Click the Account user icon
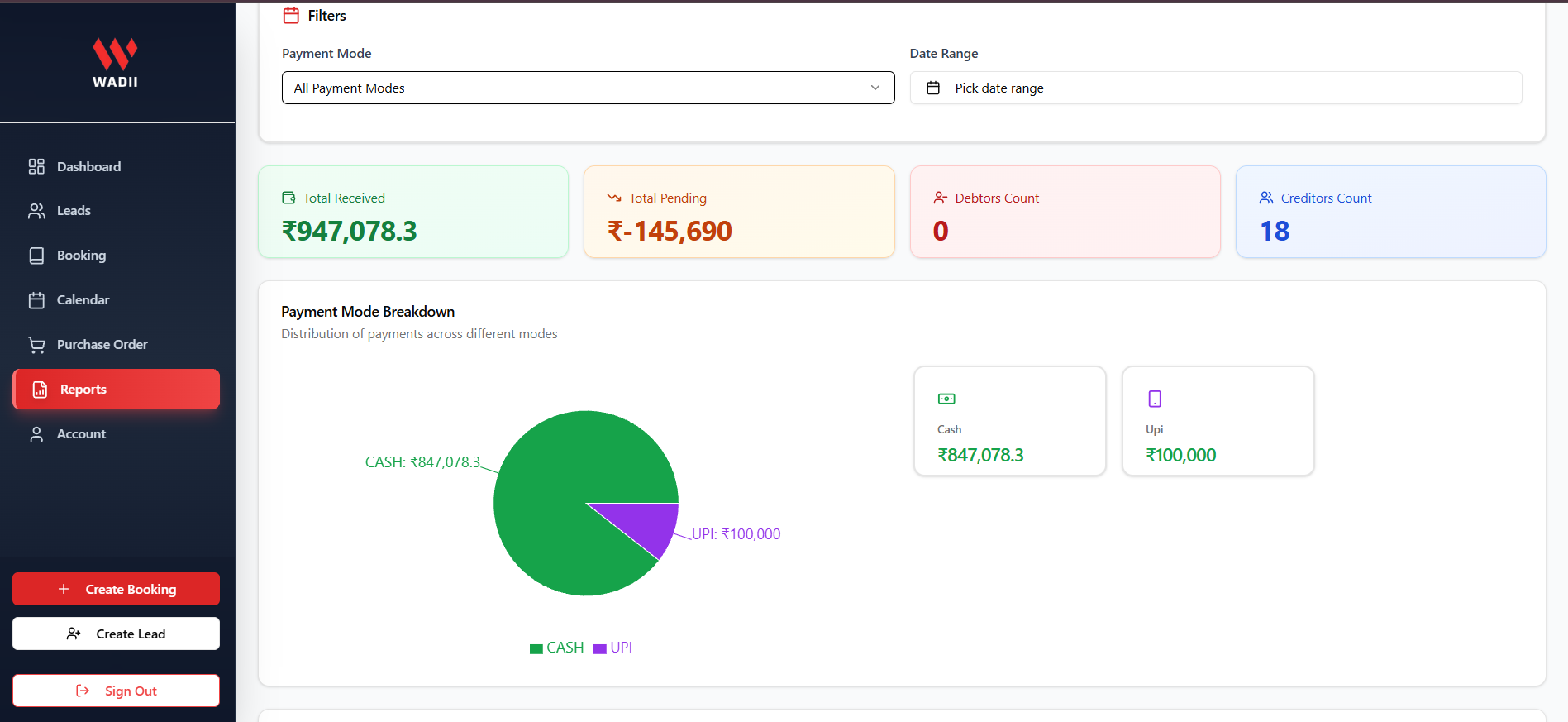1568x722 pixels. coord(36,434)
